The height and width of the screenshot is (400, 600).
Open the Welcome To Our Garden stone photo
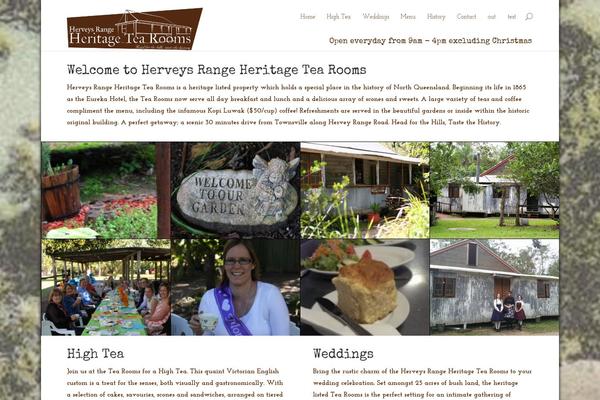pyautogui.click(x=235, y=190)
